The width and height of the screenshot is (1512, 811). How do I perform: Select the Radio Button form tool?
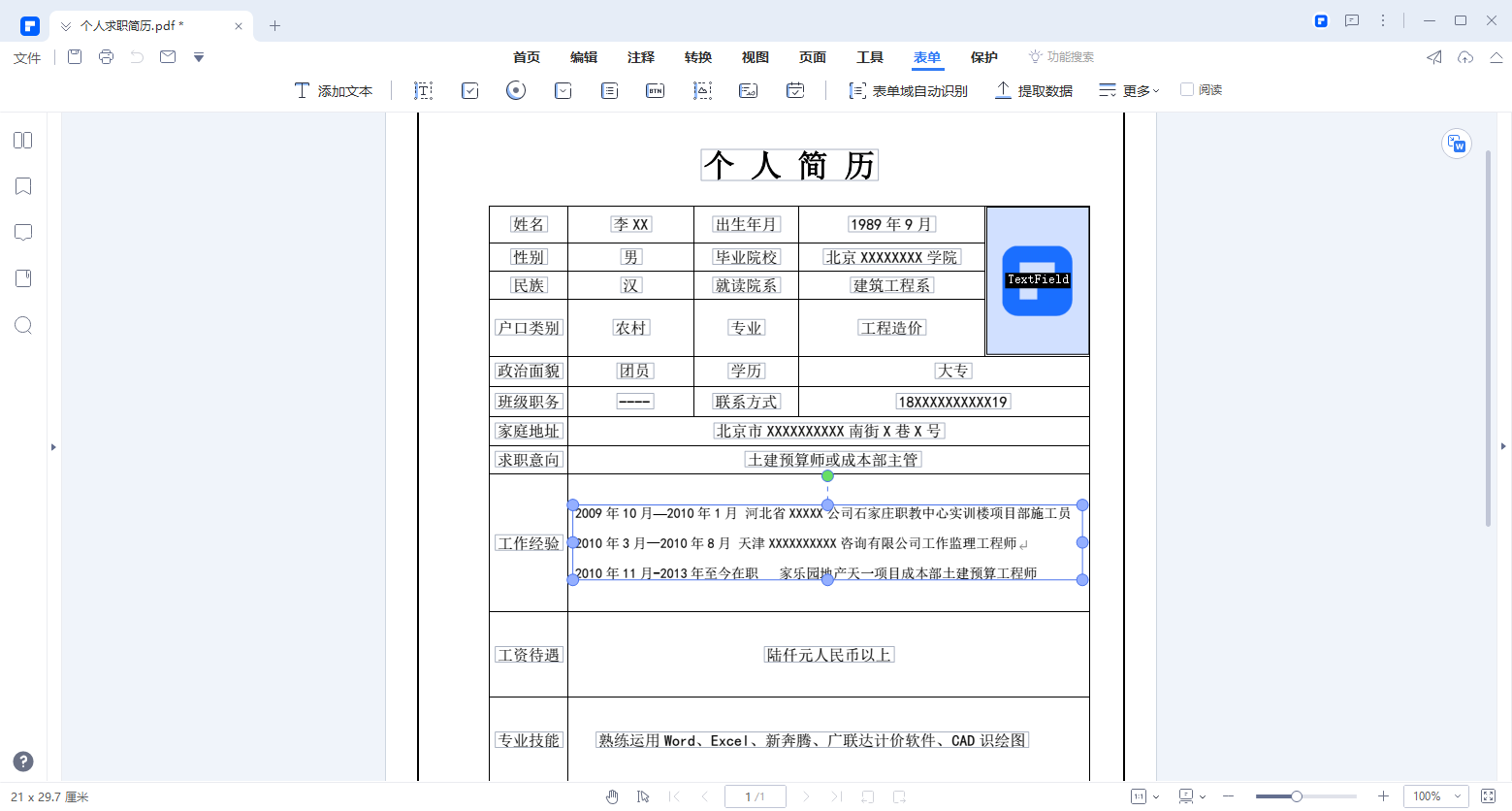[x=515, y=89]
